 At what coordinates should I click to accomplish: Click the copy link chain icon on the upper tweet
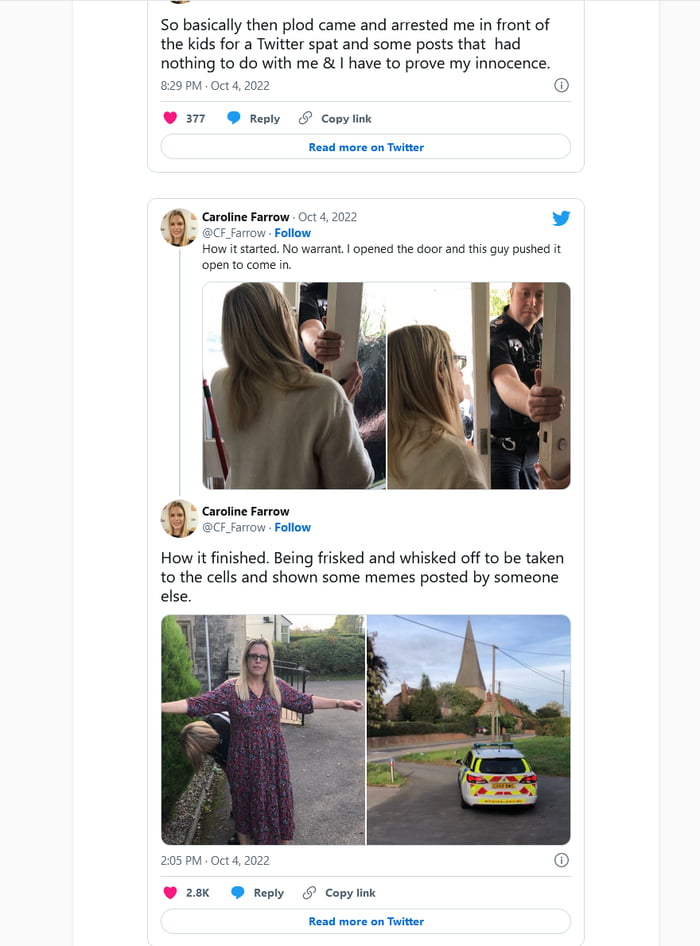click(x=306, y=118)
